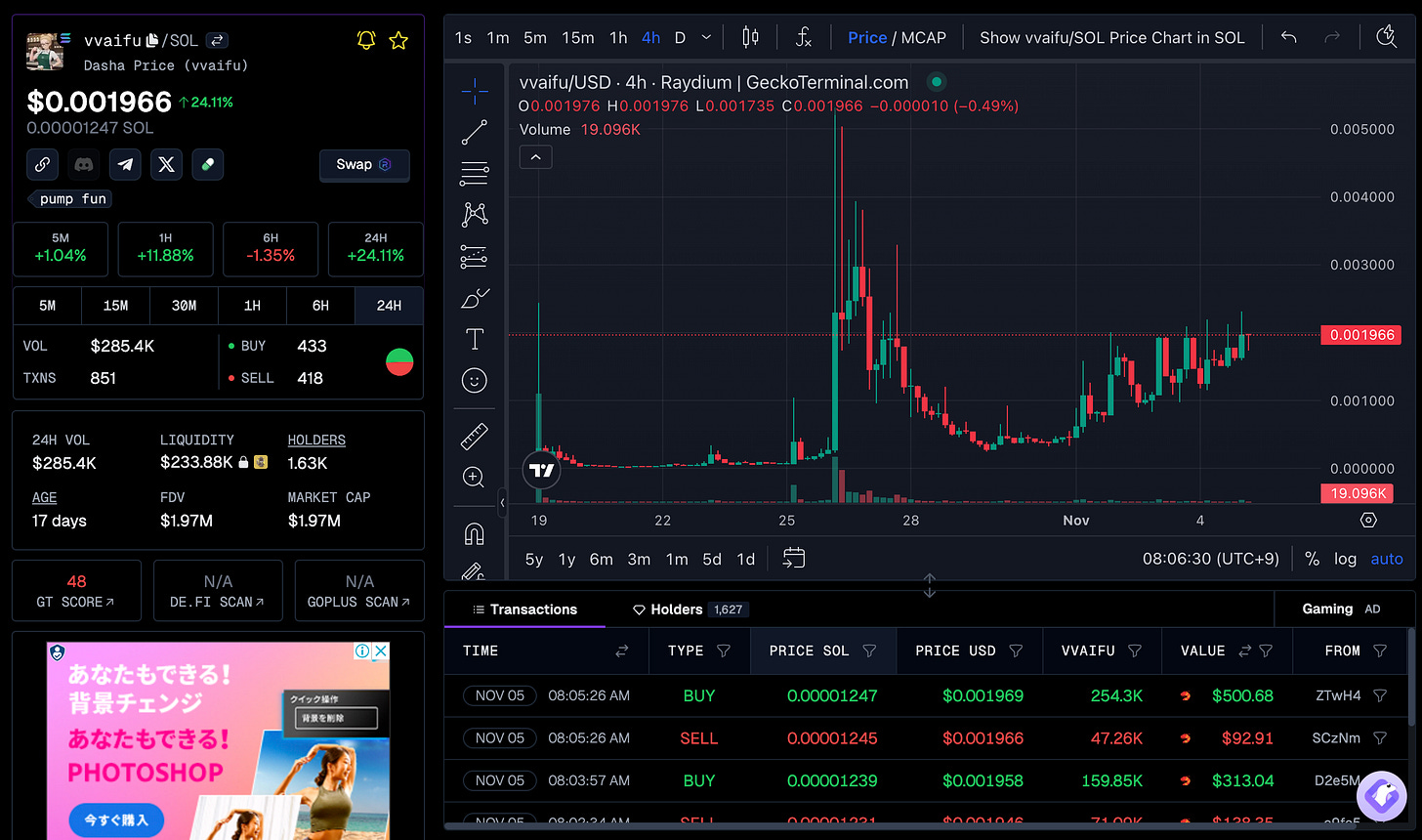Toggle the TIME column display format
This screenshot has width=1422, height=840.
(621, 651)
